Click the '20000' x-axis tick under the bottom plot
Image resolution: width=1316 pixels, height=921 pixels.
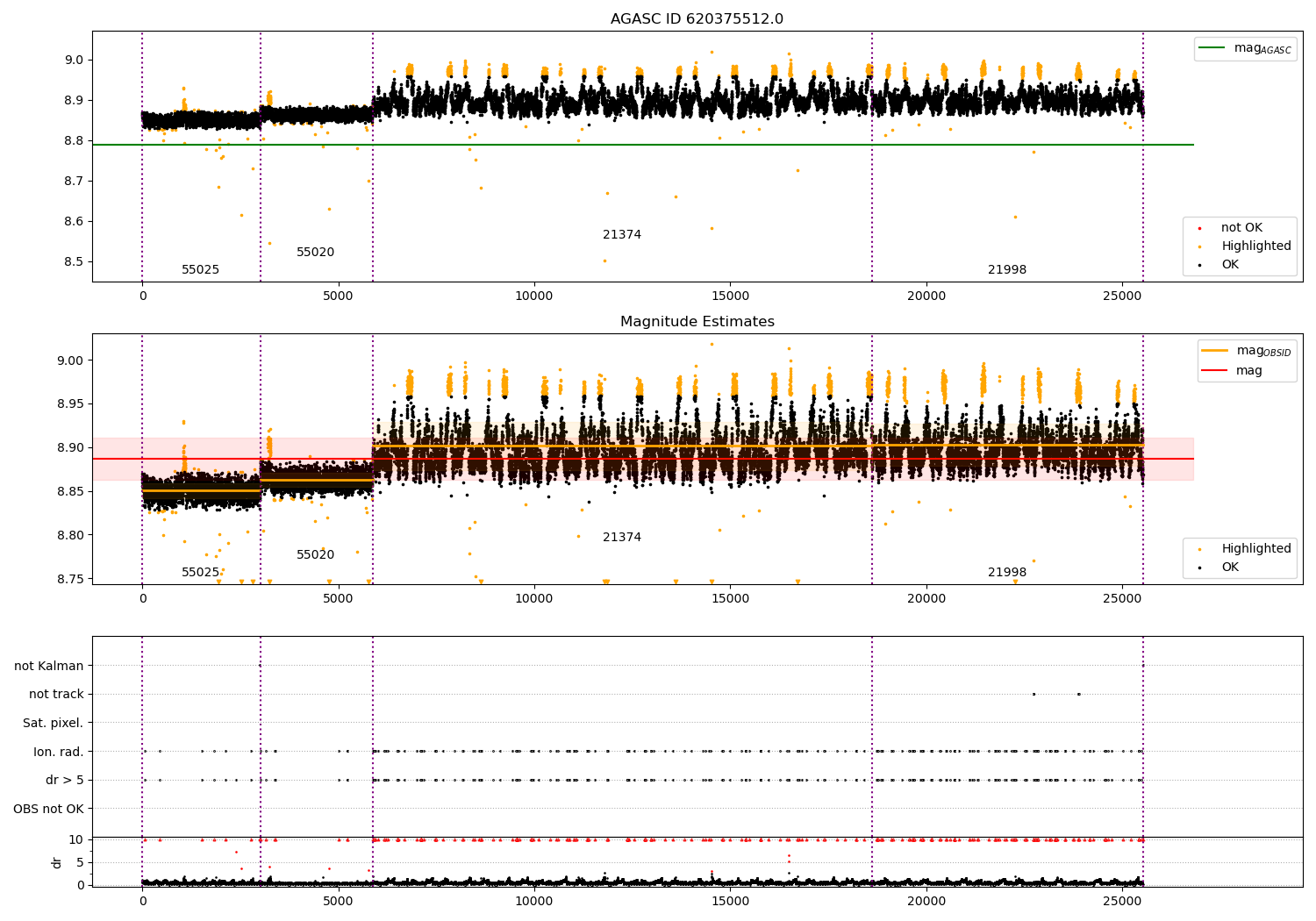[x=926, y=901]
